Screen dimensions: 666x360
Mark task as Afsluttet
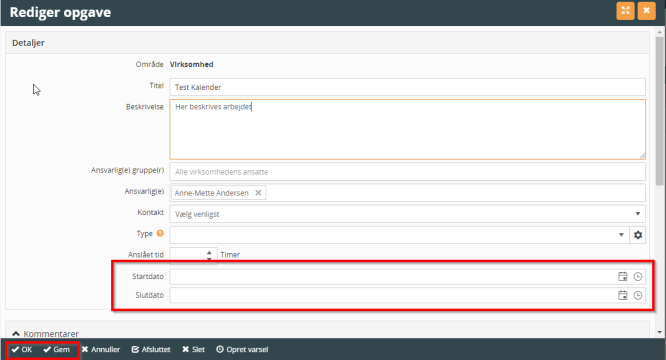coord(151,349)
